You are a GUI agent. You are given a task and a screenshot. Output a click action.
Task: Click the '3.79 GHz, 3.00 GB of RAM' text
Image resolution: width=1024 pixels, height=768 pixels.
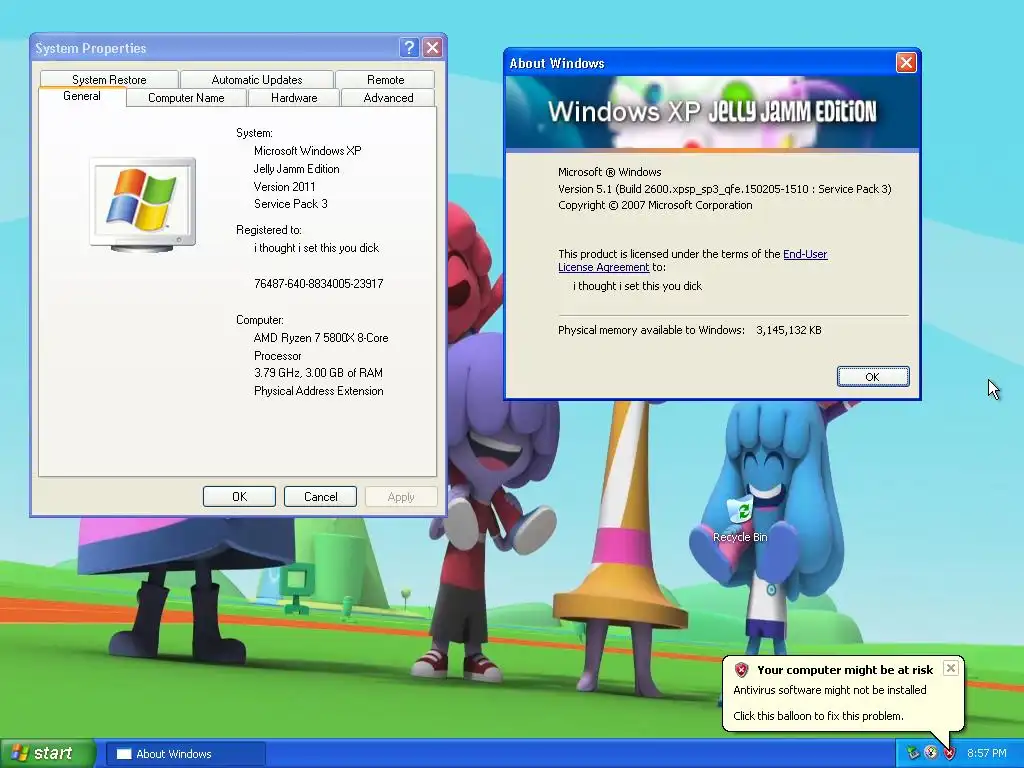tap(318, 373)
